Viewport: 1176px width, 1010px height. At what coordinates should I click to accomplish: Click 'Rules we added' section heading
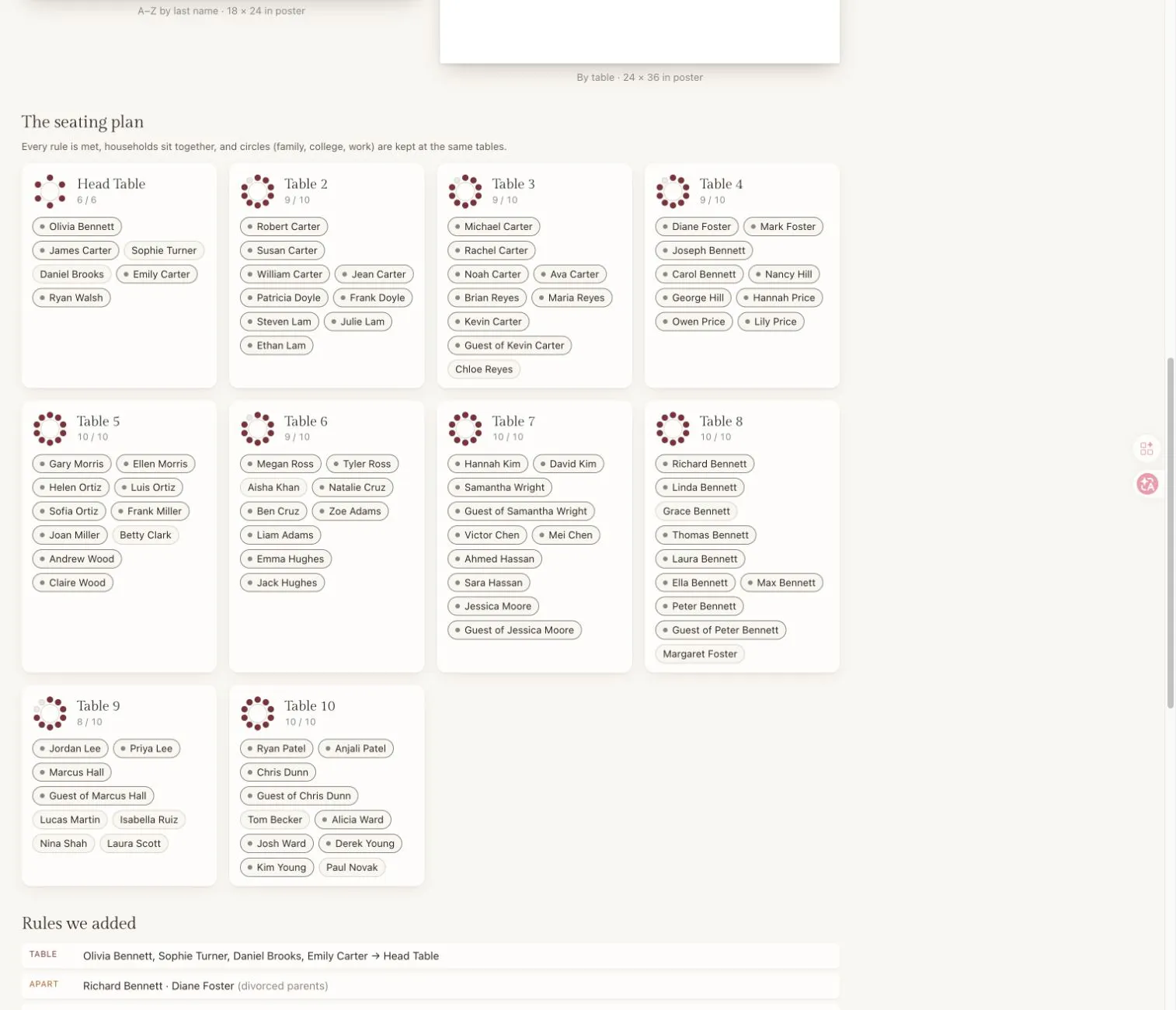pyautogui.click(x=79, y=924)
